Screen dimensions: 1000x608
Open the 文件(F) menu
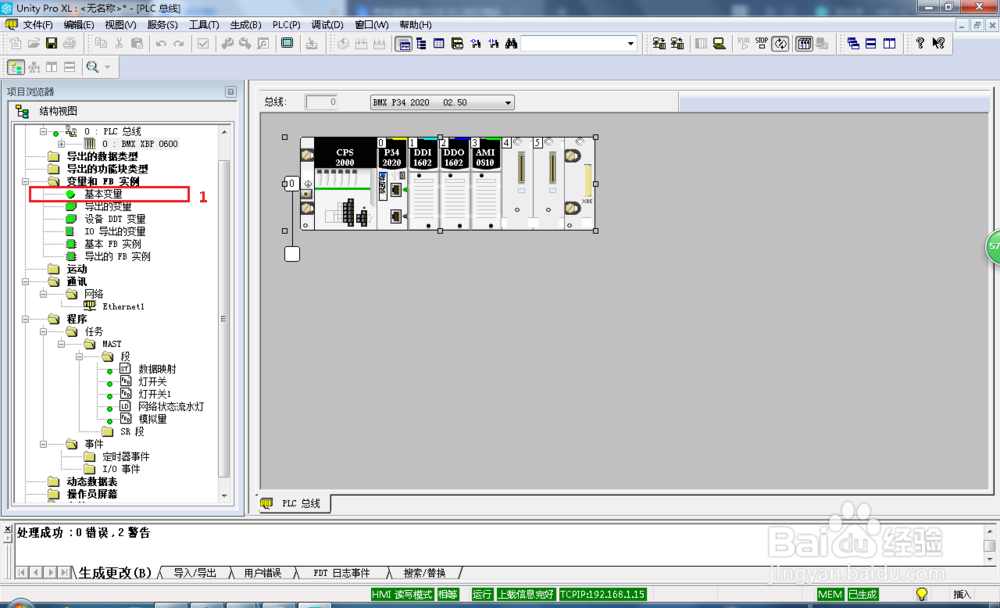pyautogui.click(x=38, y=25)
